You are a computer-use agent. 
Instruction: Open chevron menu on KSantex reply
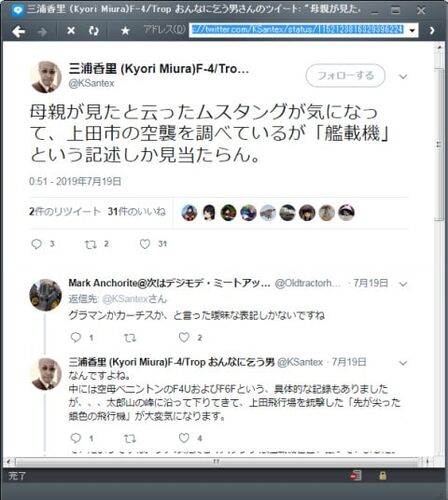click(403, 363)
